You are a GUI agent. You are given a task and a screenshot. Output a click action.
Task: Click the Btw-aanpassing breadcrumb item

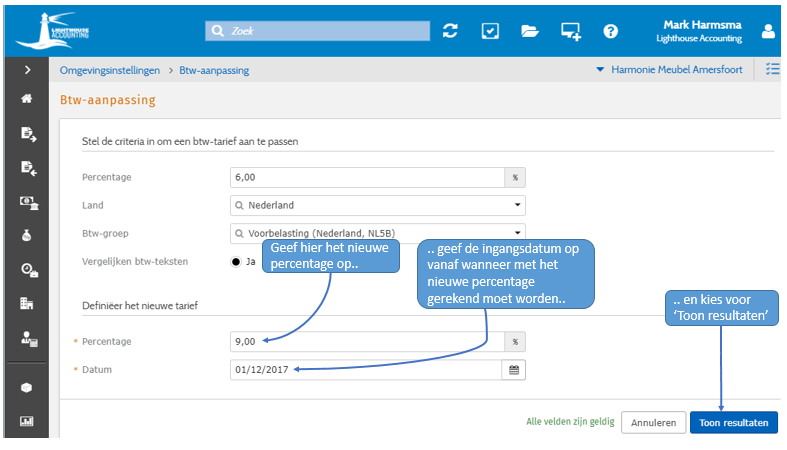(214, 70)
